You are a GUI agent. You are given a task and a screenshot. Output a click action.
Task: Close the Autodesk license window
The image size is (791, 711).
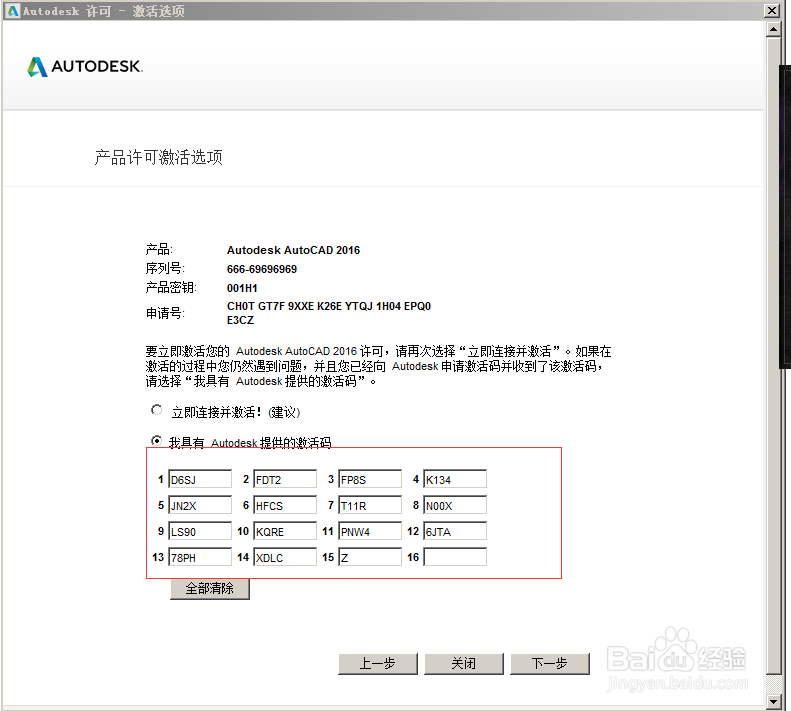tap(772, 11)
